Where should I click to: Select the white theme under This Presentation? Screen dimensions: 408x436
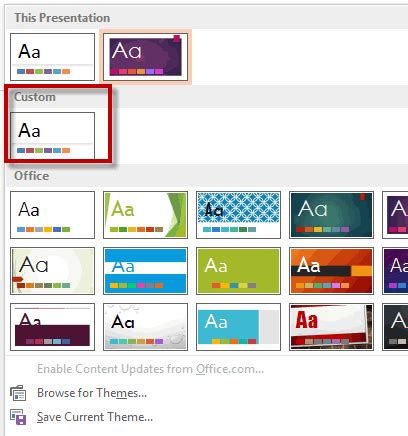[x=53, y=57]
